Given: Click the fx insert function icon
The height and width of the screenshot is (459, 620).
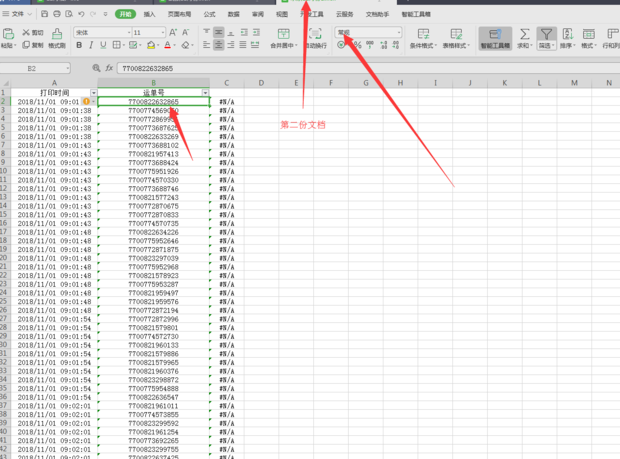Looking at the screenshot, I should [109, 68].
